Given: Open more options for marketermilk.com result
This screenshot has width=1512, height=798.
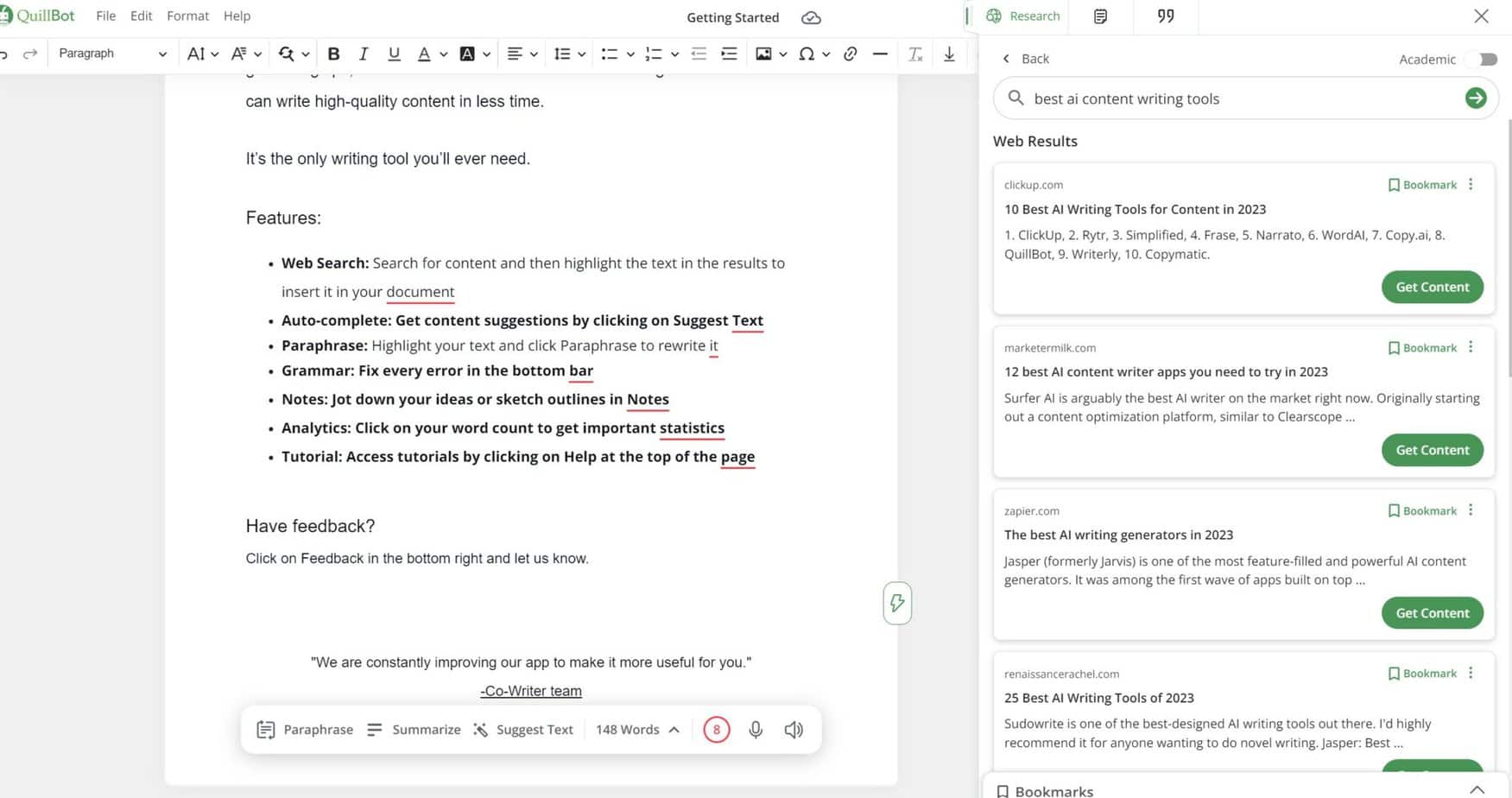Looking at the screenshot, I should coord(1471,347).
